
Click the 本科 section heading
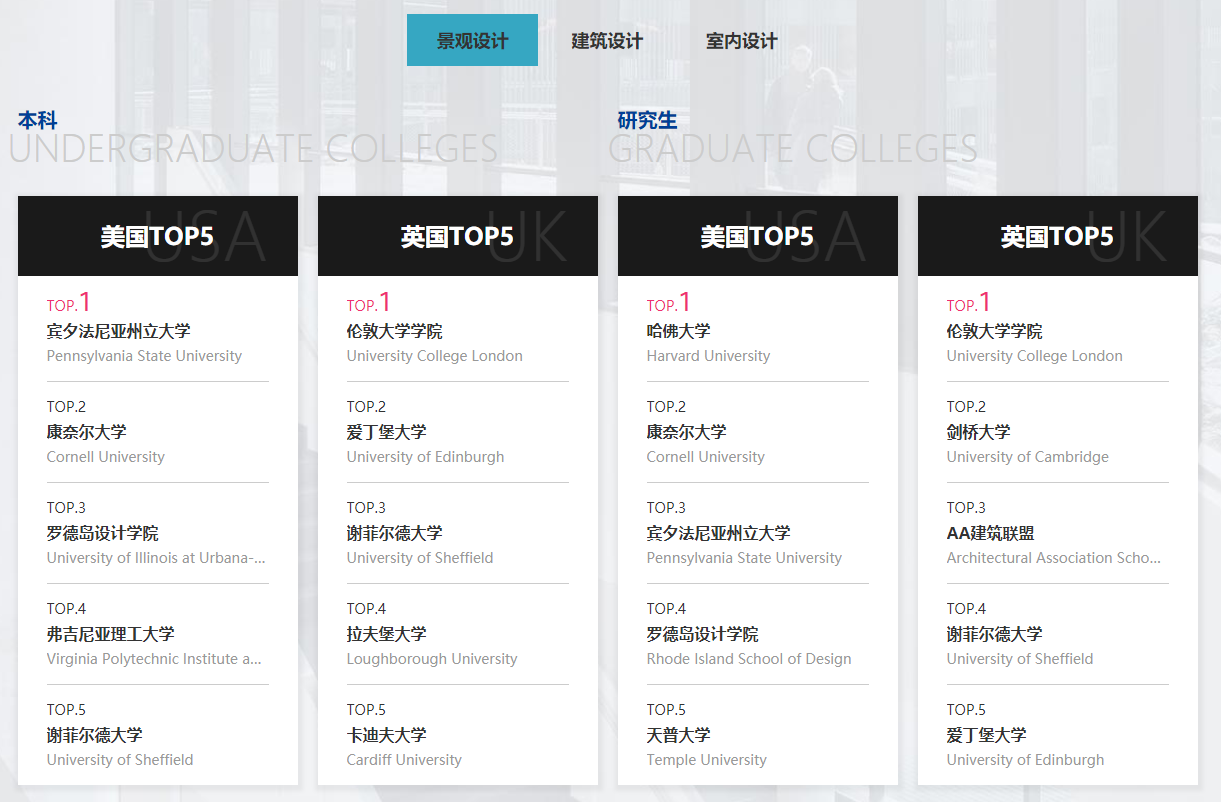click(x=38, y=120)
